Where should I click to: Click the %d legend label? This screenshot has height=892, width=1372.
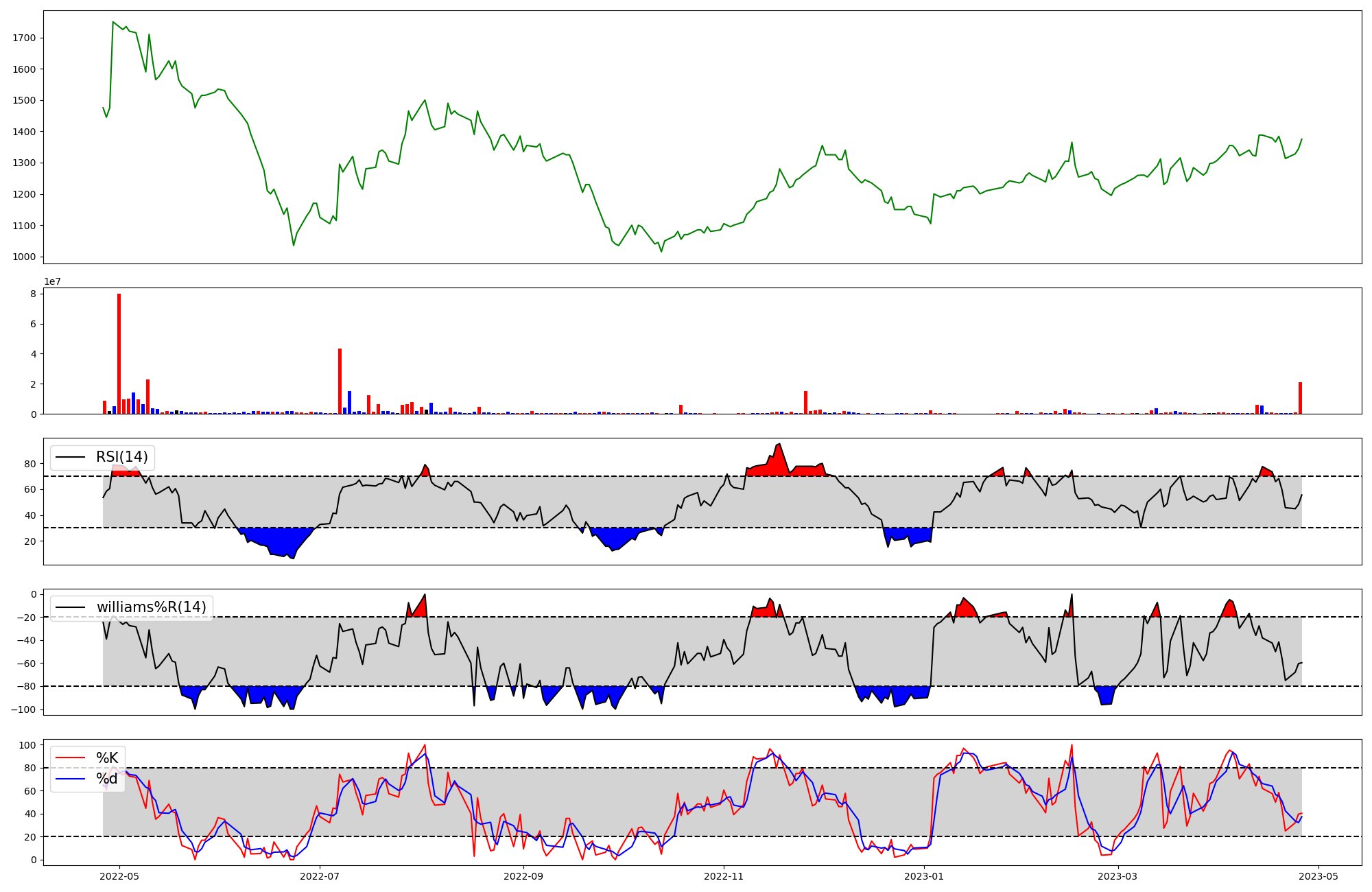[107, 779]
